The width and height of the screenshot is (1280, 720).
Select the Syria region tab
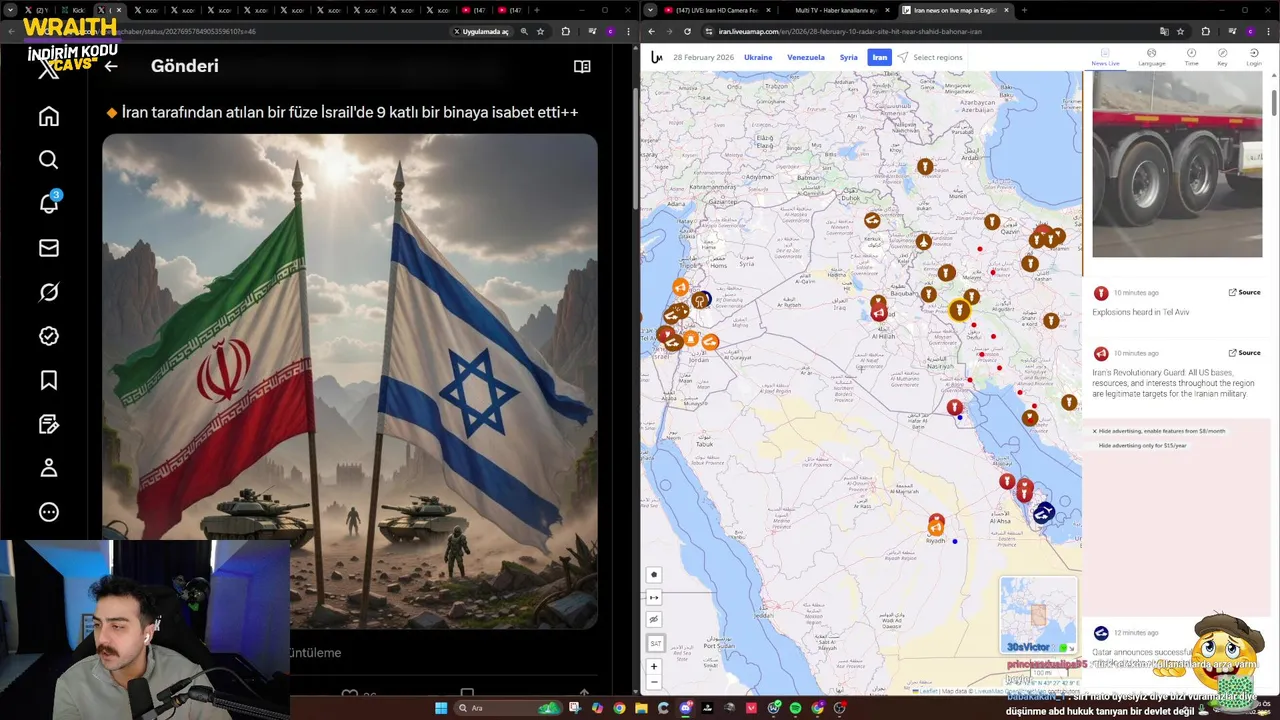pos(848,57)
